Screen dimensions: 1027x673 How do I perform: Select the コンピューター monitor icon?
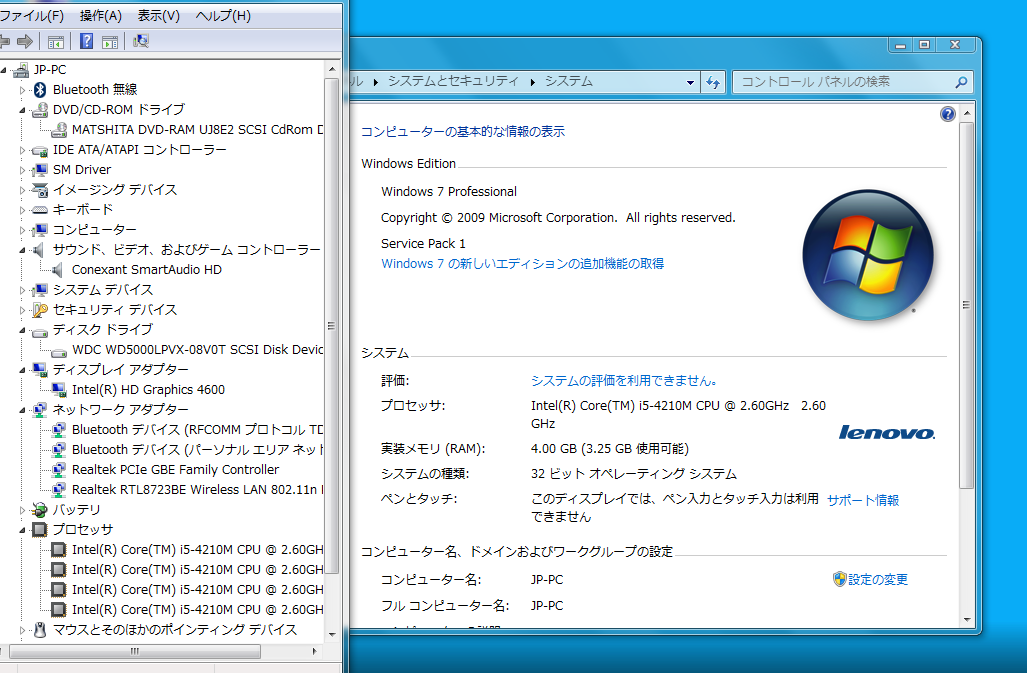tap(41, 230)
